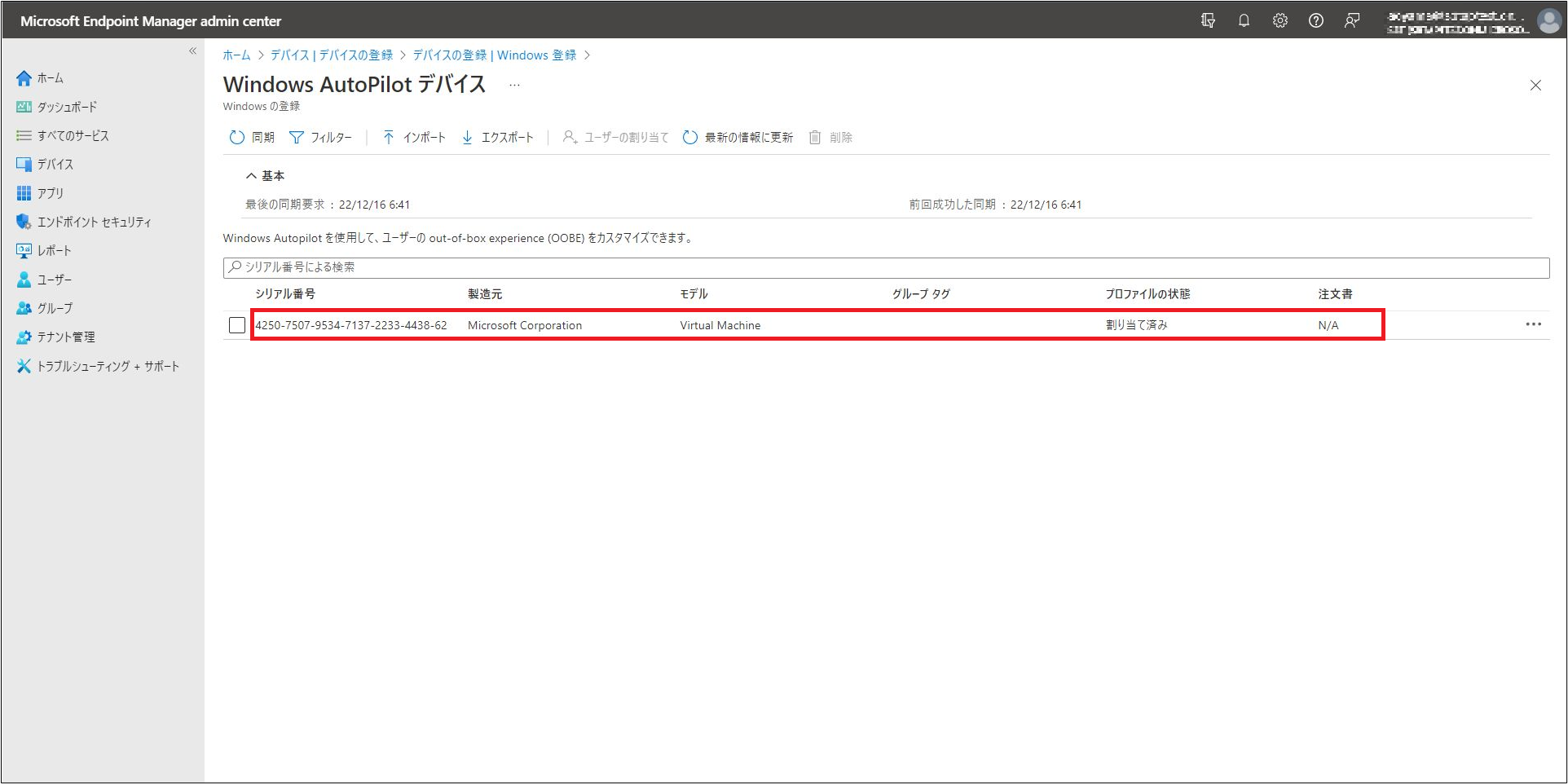This screenshot has width=1568, height=784.
Task: Sort by the シリアル番号 column header
Action: [x=285, y=293]
